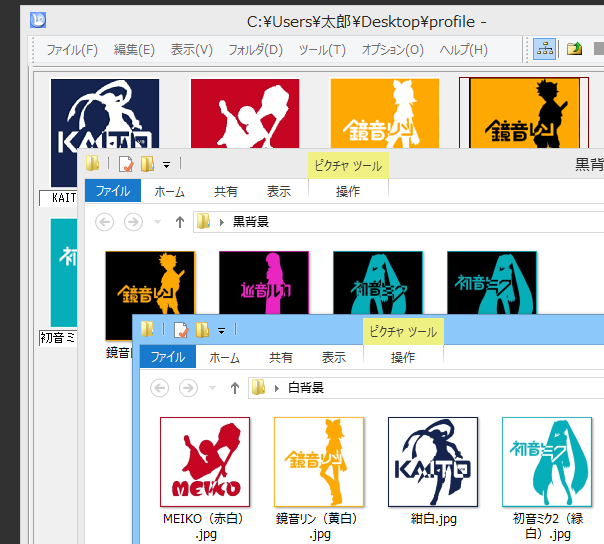Open the ファイル(F) menu in the viewer
This screenshot has height=544, width=604.
(x=72, y=50)
